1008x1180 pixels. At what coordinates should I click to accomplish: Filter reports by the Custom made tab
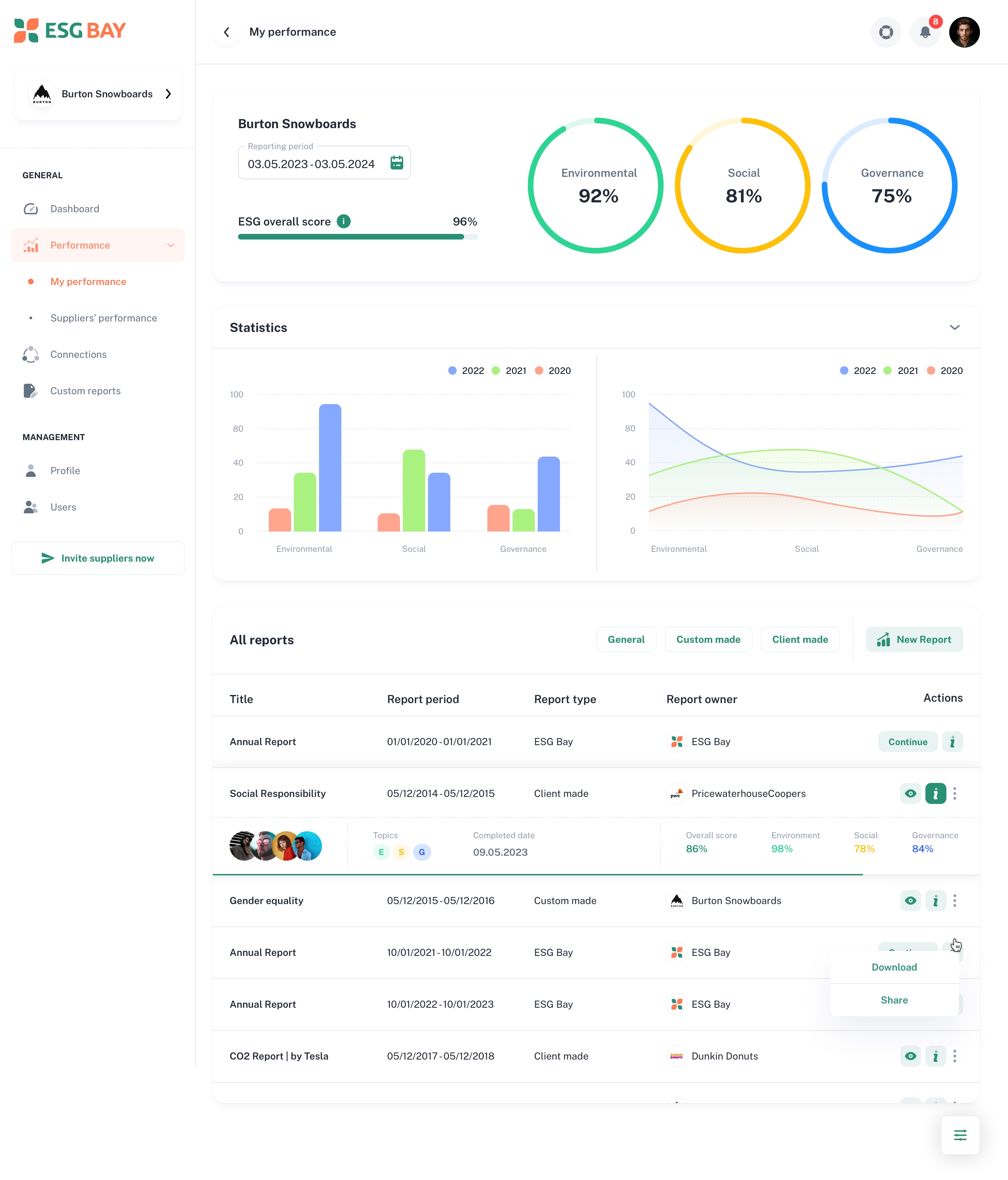coord(708,640)
